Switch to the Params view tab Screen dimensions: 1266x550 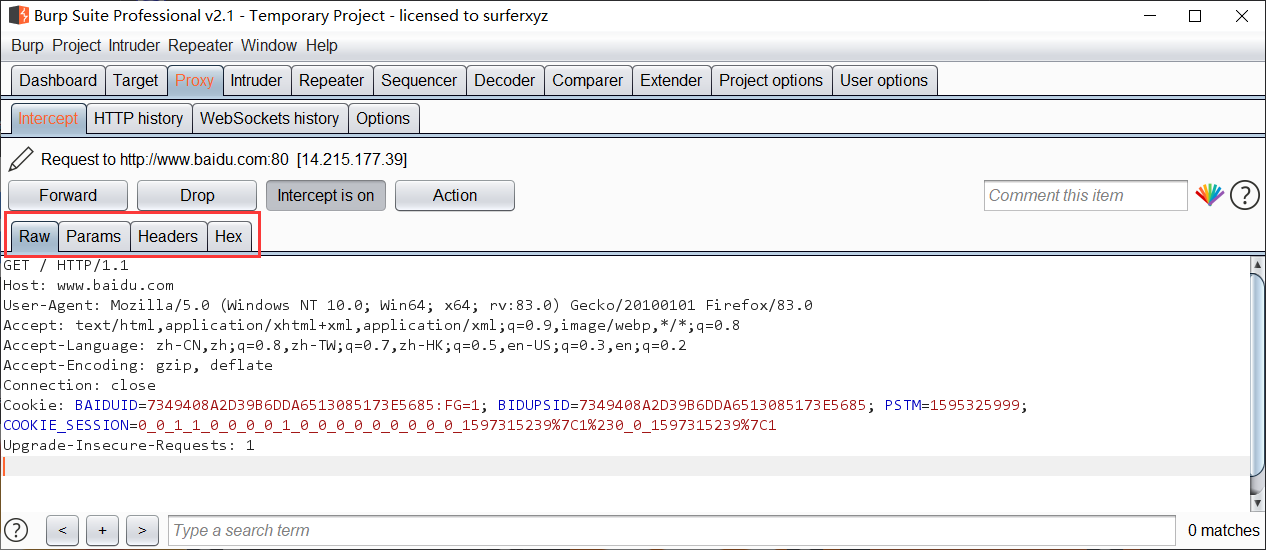(x=93, y=236)
